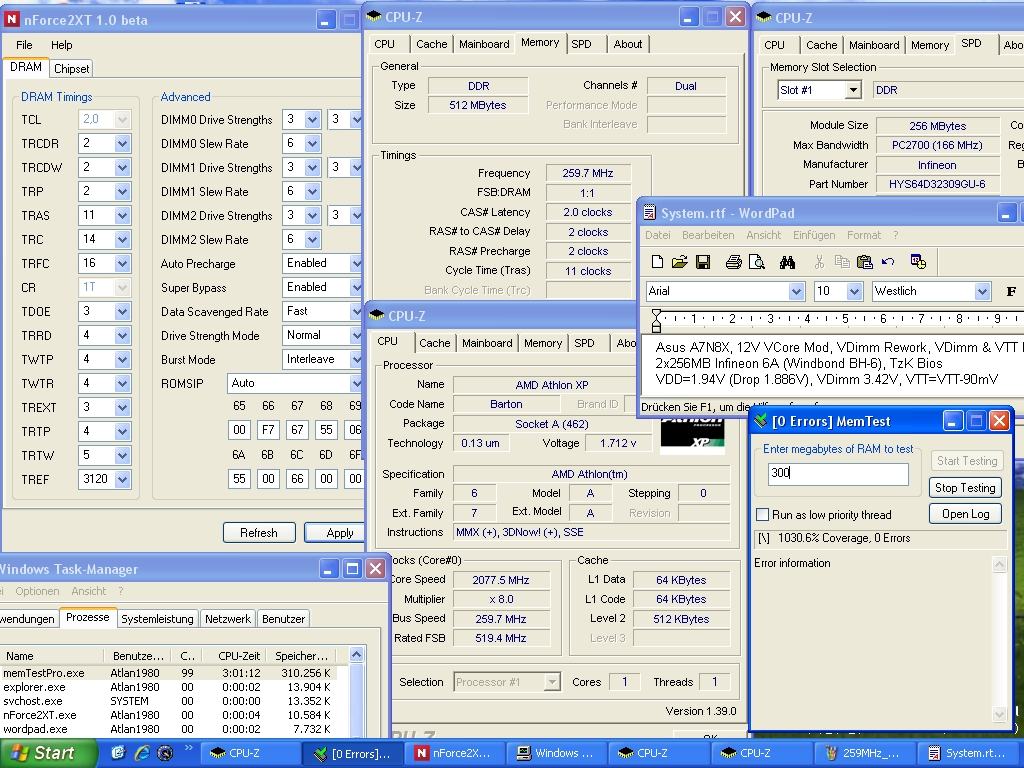Open ROMSIP Auto dropdown
The image size is (1024, 768).
(x=355, y=383)
